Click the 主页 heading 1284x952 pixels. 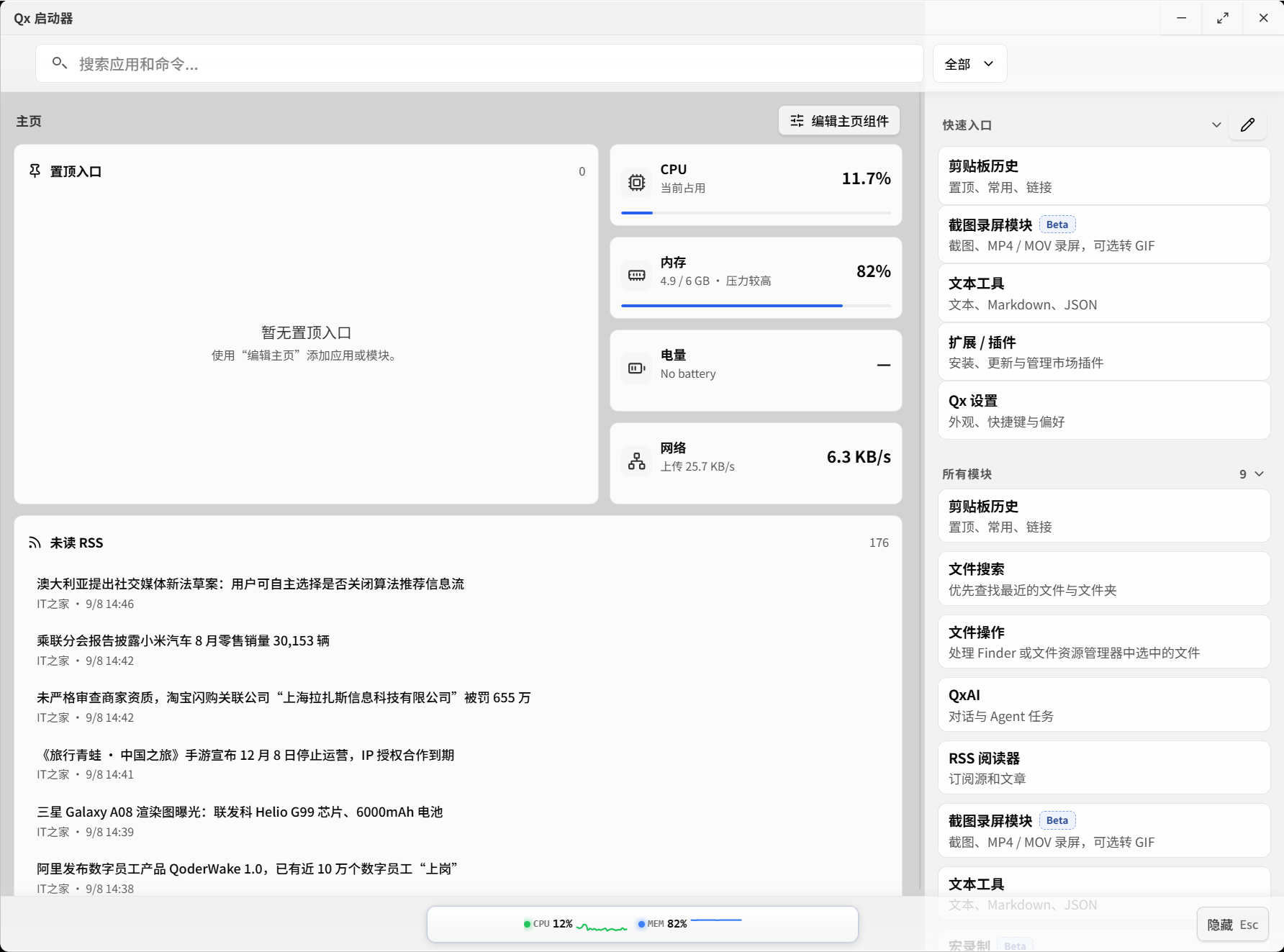pos(29,121)
